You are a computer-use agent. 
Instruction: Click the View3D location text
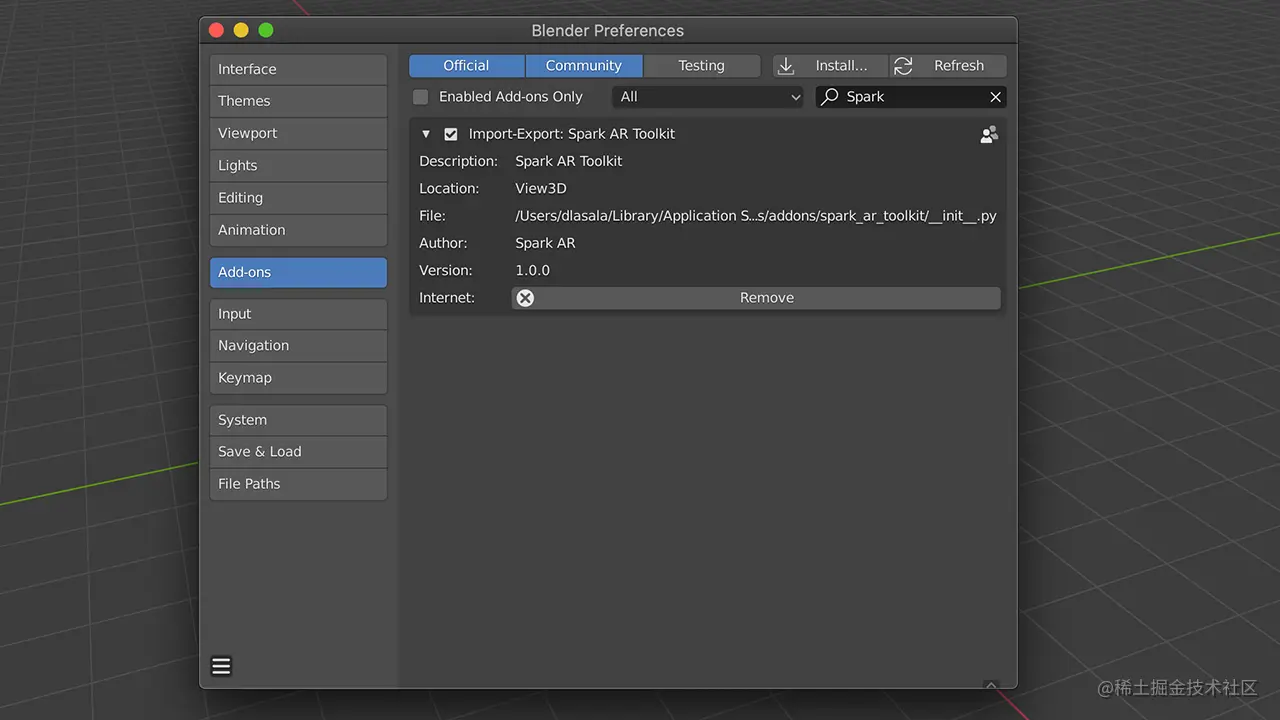[x=541, y=189]
